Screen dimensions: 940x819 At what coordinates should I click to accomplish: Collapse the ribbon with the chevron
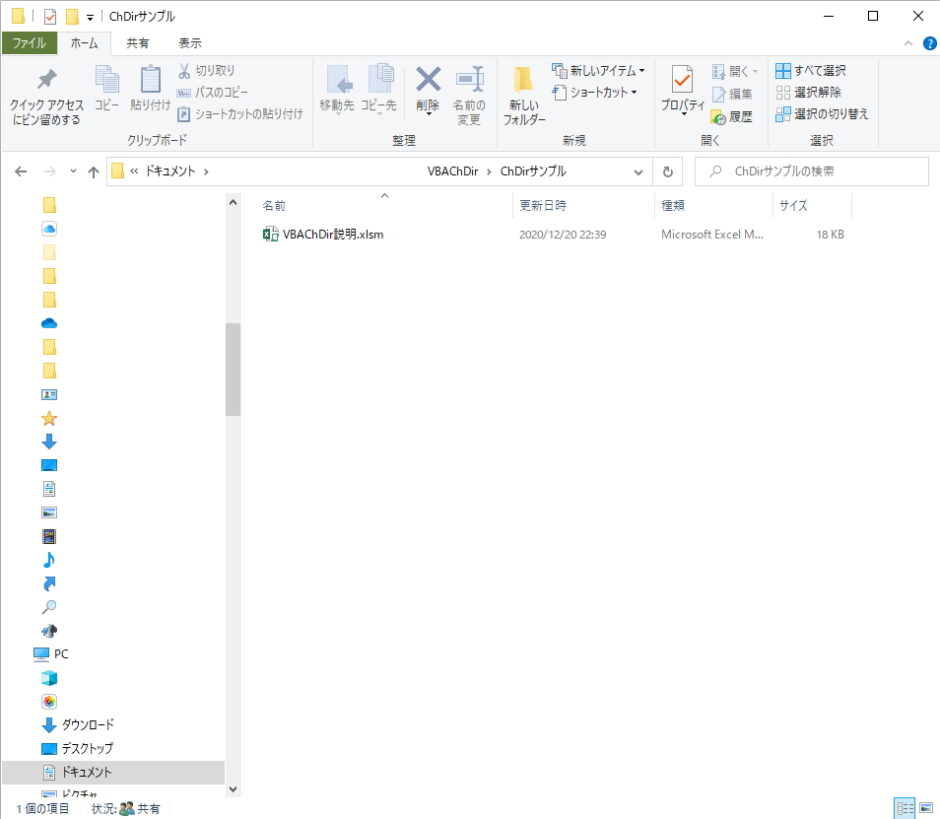coord(908,43)
